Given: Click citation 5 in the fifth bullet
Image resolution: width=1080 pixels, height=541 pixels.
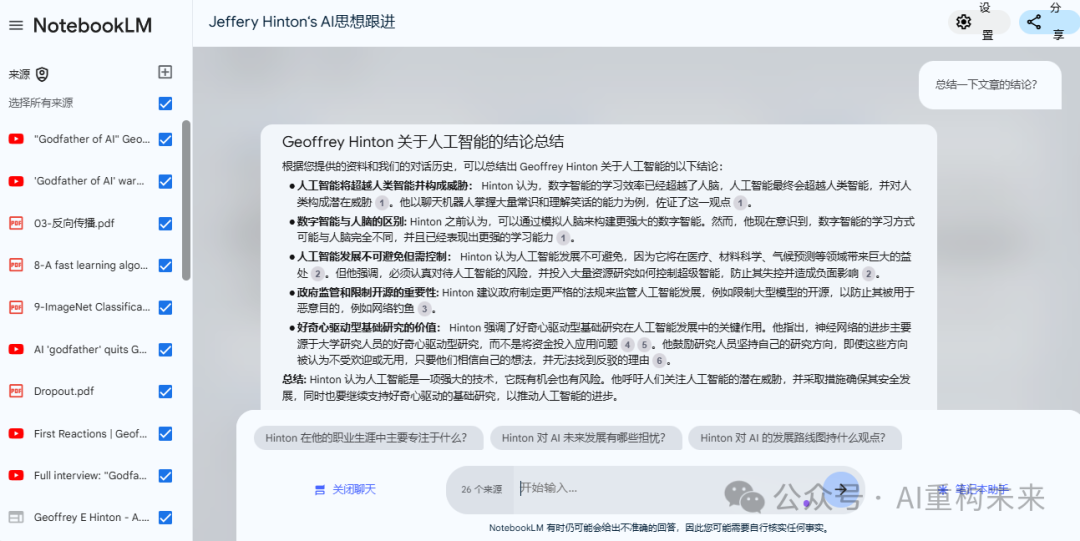Looking at the screenshot, I should (644, 344).
